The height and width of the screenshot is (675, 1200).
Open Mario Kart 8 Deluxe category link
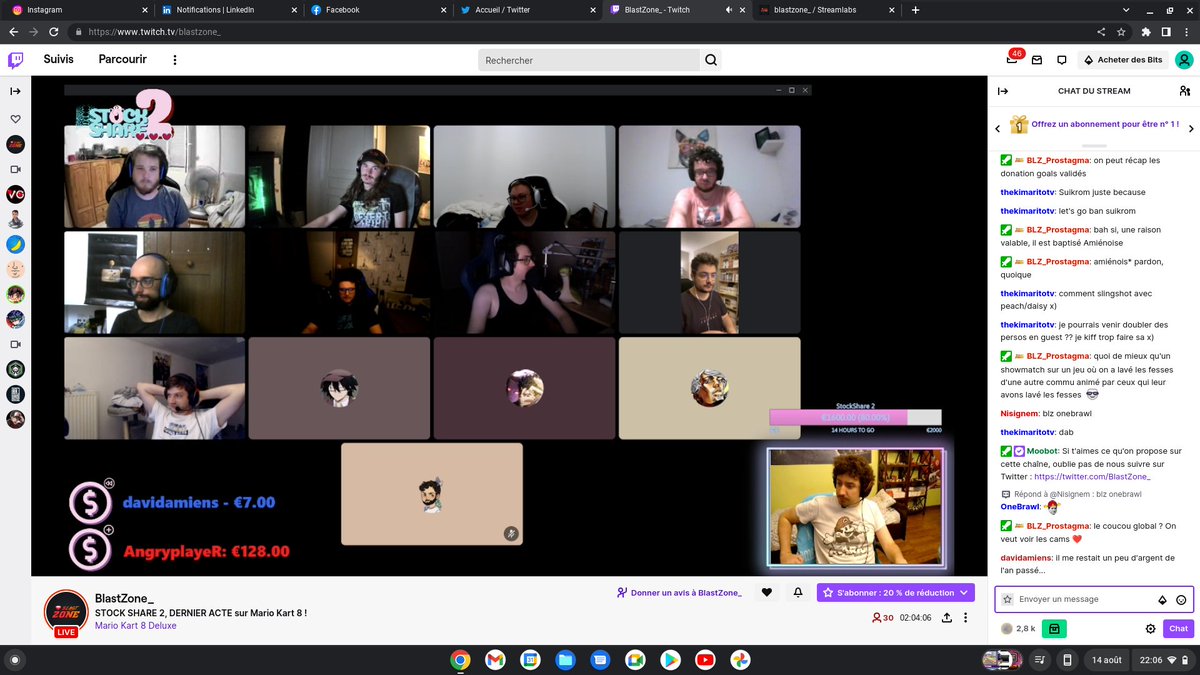(x=136, y=626)
